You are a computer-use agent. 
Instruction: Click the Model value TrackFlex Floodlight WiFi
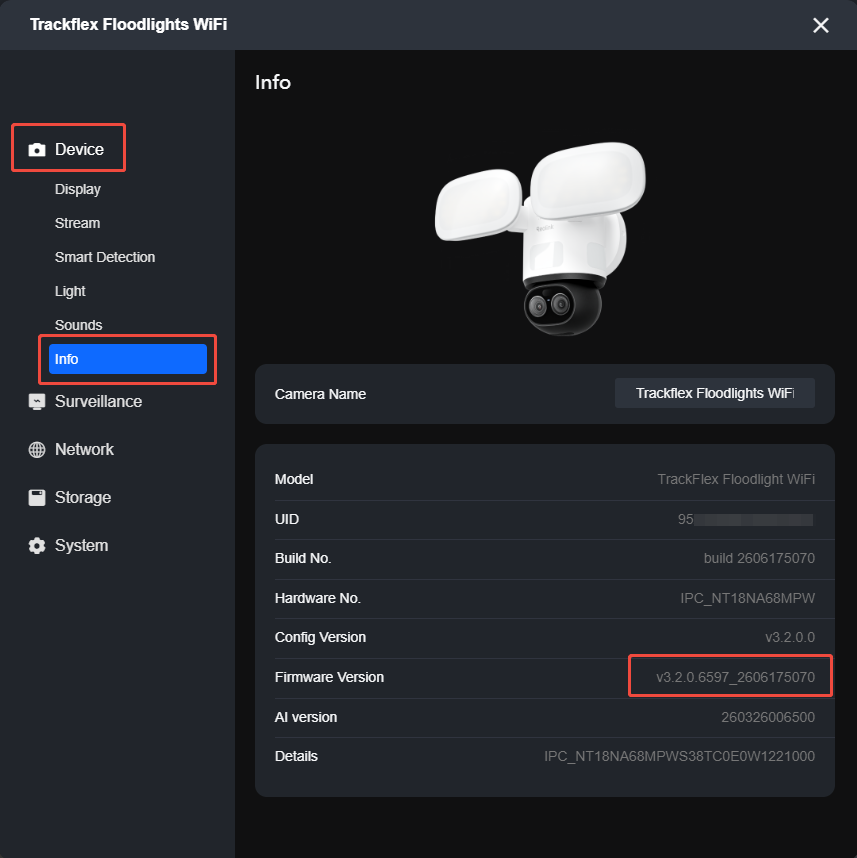coord(736,479)
